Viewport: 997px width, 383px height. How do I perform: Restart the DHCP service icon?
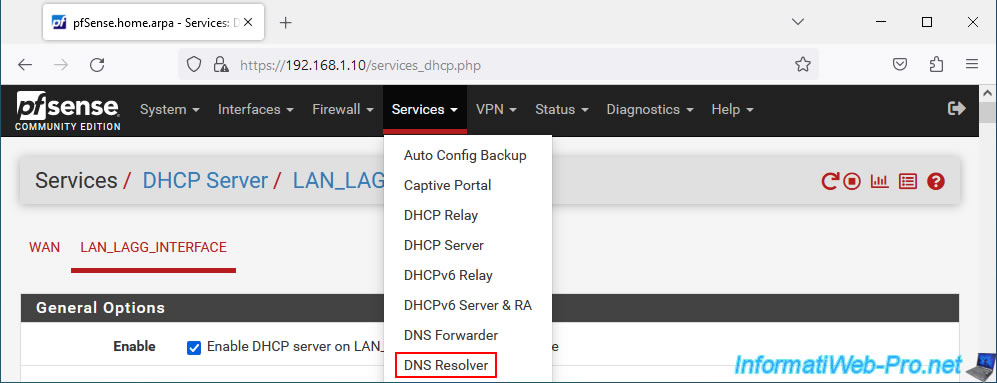point(830,182)
